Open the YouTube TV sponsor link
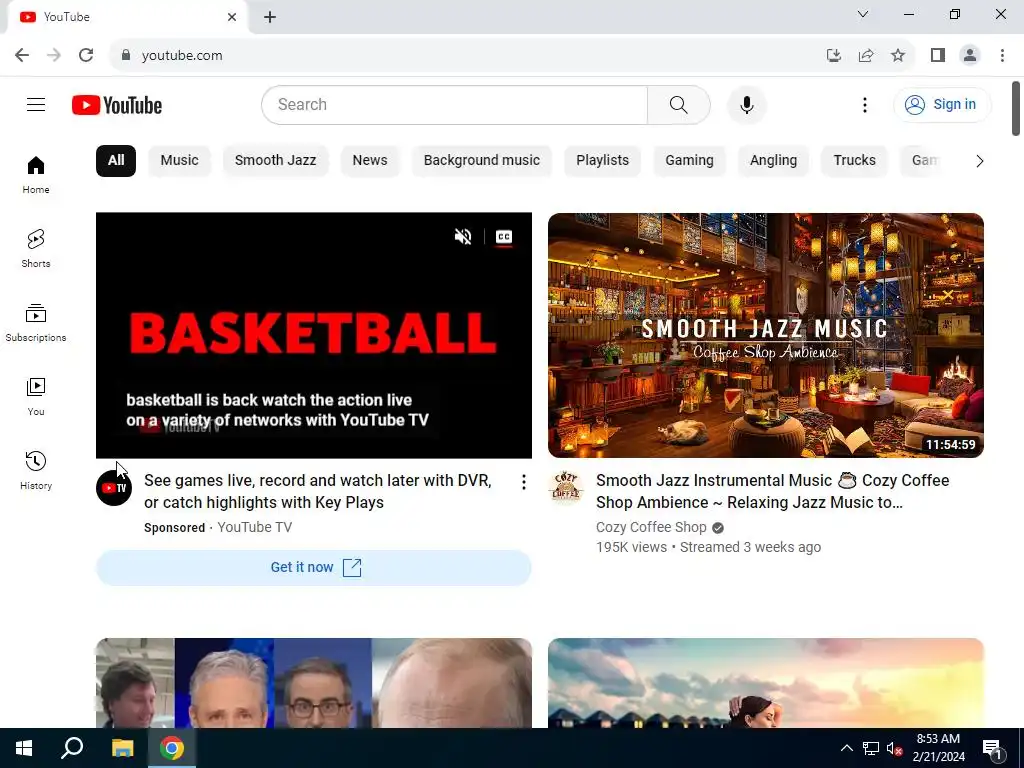 [255, 527]
